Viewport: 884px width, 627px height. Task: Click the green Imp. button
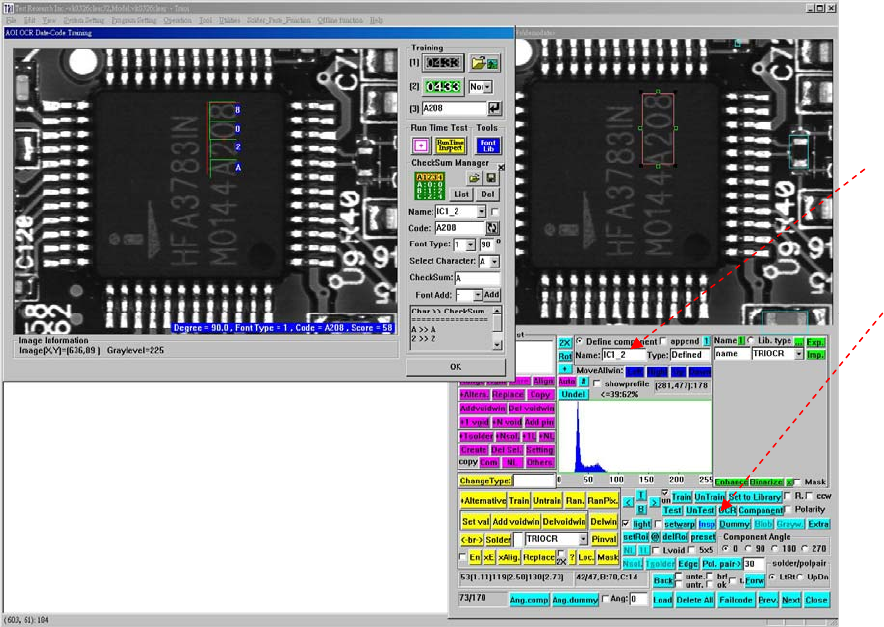[x=815, y=355]
